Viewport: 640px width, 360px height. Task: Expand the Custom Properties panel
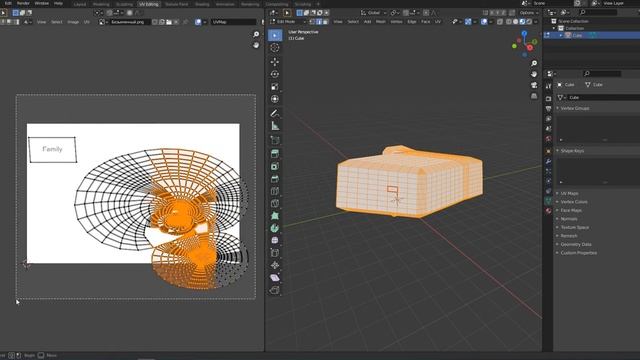(579, 253)
